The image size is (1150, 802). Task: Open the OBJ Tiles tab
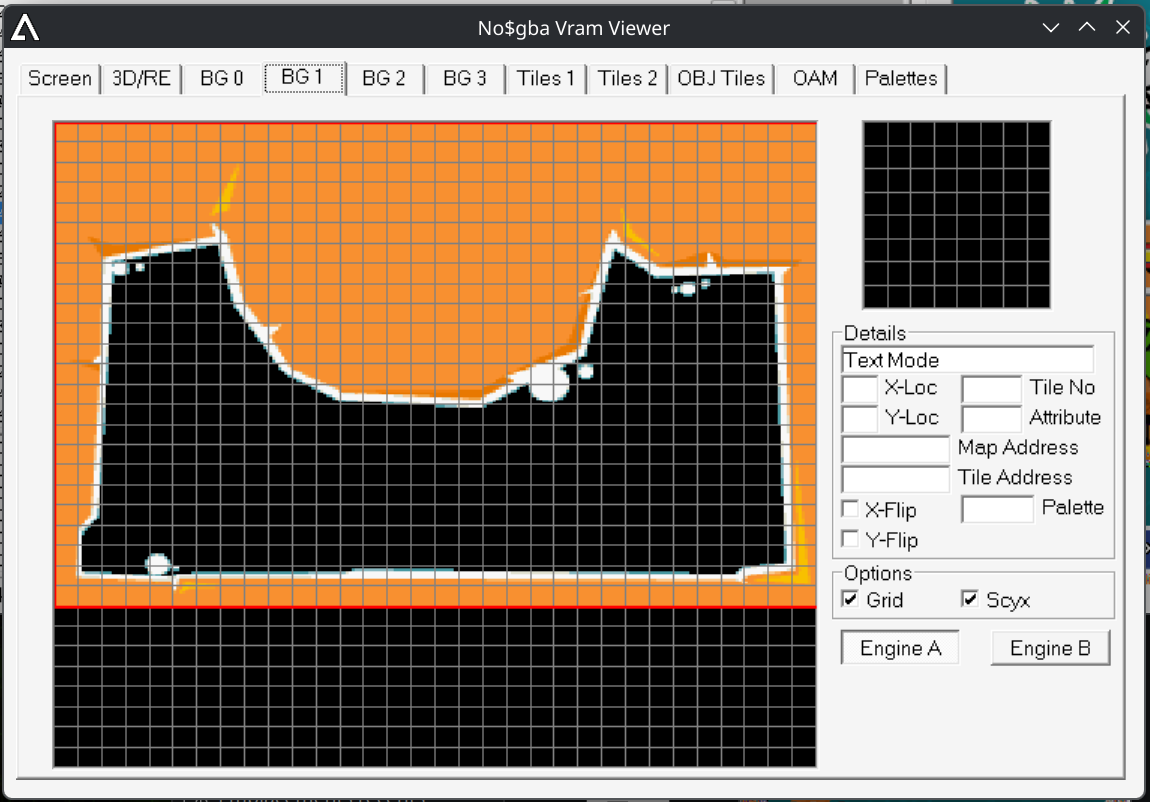pos(721,79)
